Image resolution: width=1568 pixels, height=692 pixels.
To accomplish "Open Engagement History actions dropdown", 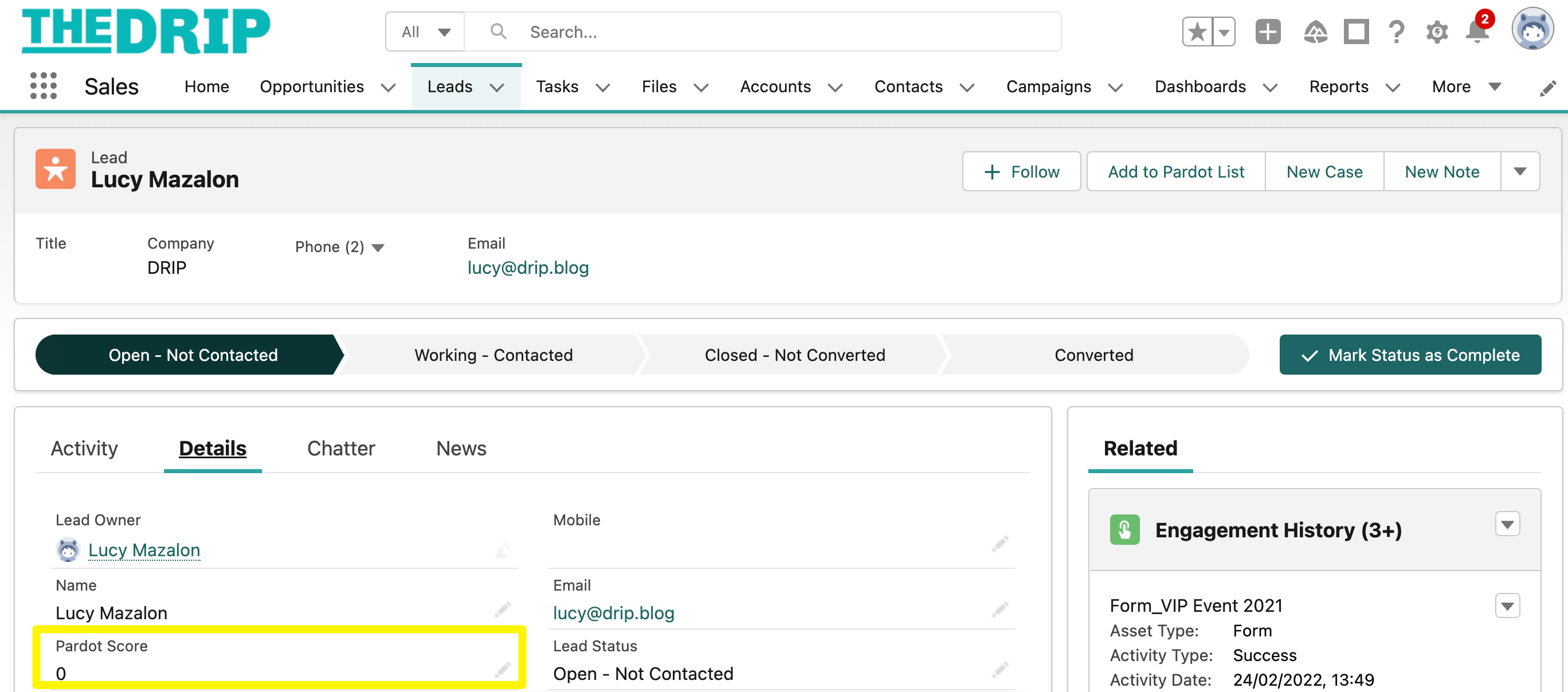I will 1507,524.
